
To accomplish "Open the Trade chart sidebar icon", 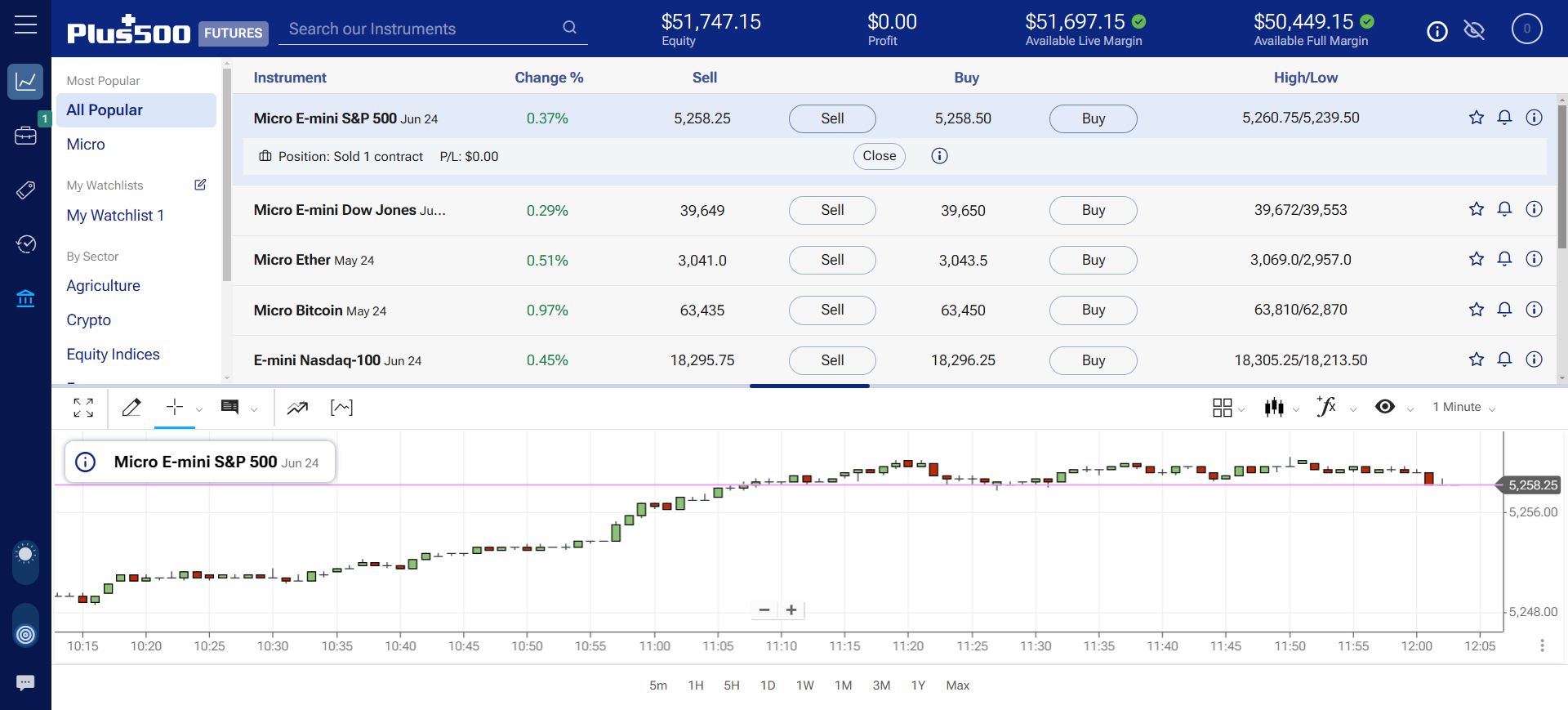I will point(25,82).
